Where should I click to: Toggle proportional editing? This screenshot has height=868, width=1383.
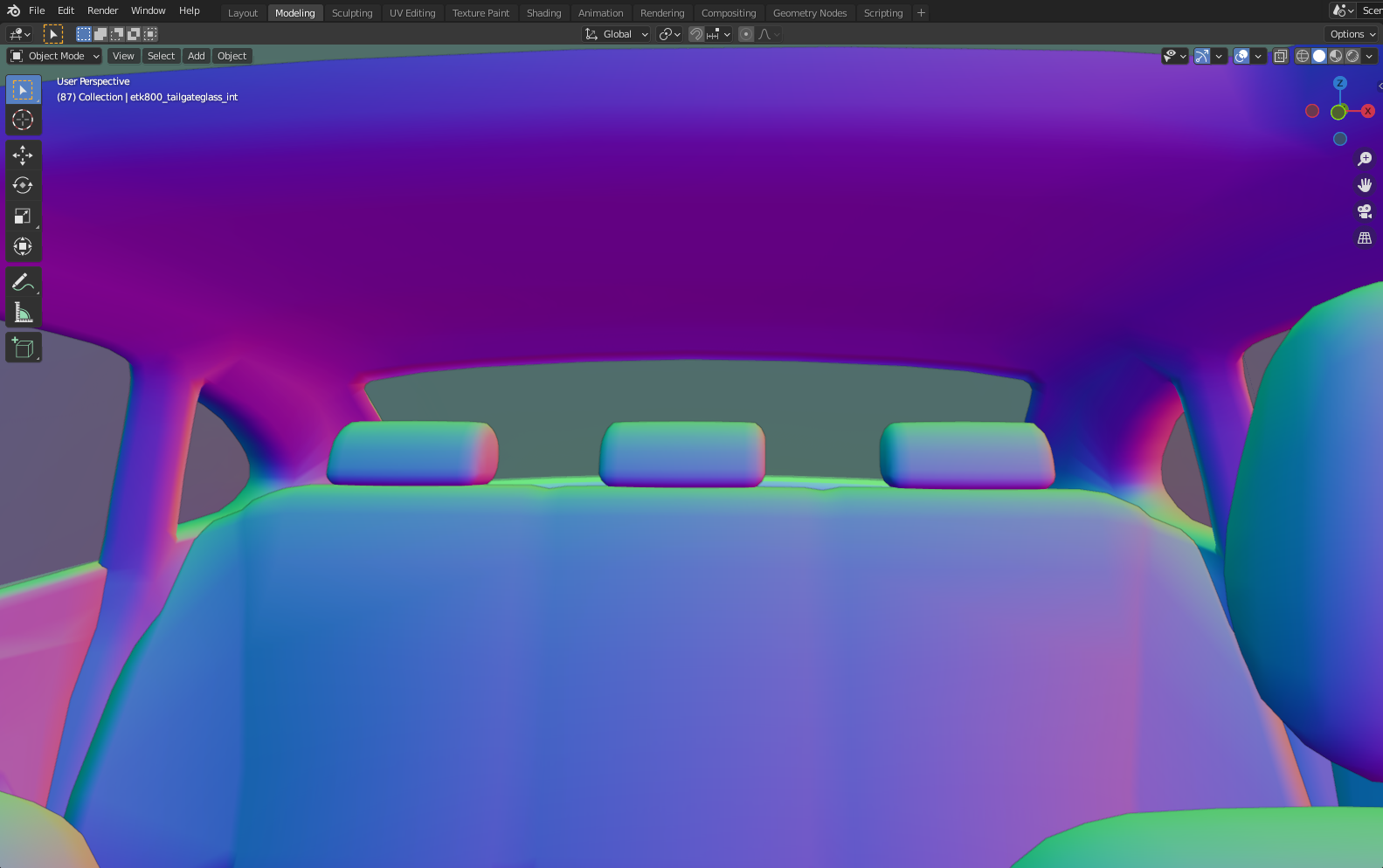(746, 34)
